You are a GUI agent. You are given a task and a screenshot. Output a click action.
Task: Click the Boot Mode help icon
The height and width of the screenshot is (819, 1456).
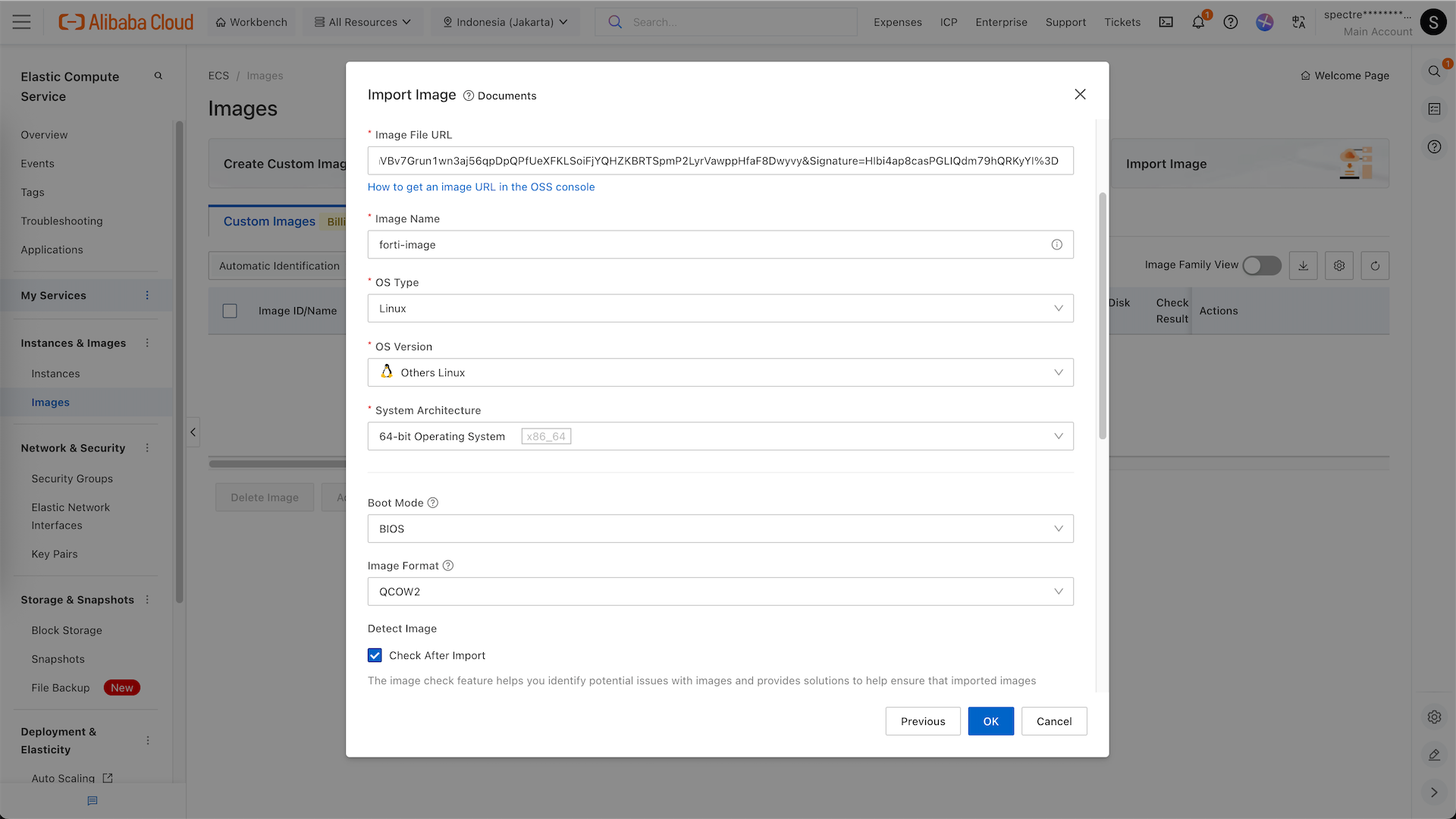coord(433,503)
